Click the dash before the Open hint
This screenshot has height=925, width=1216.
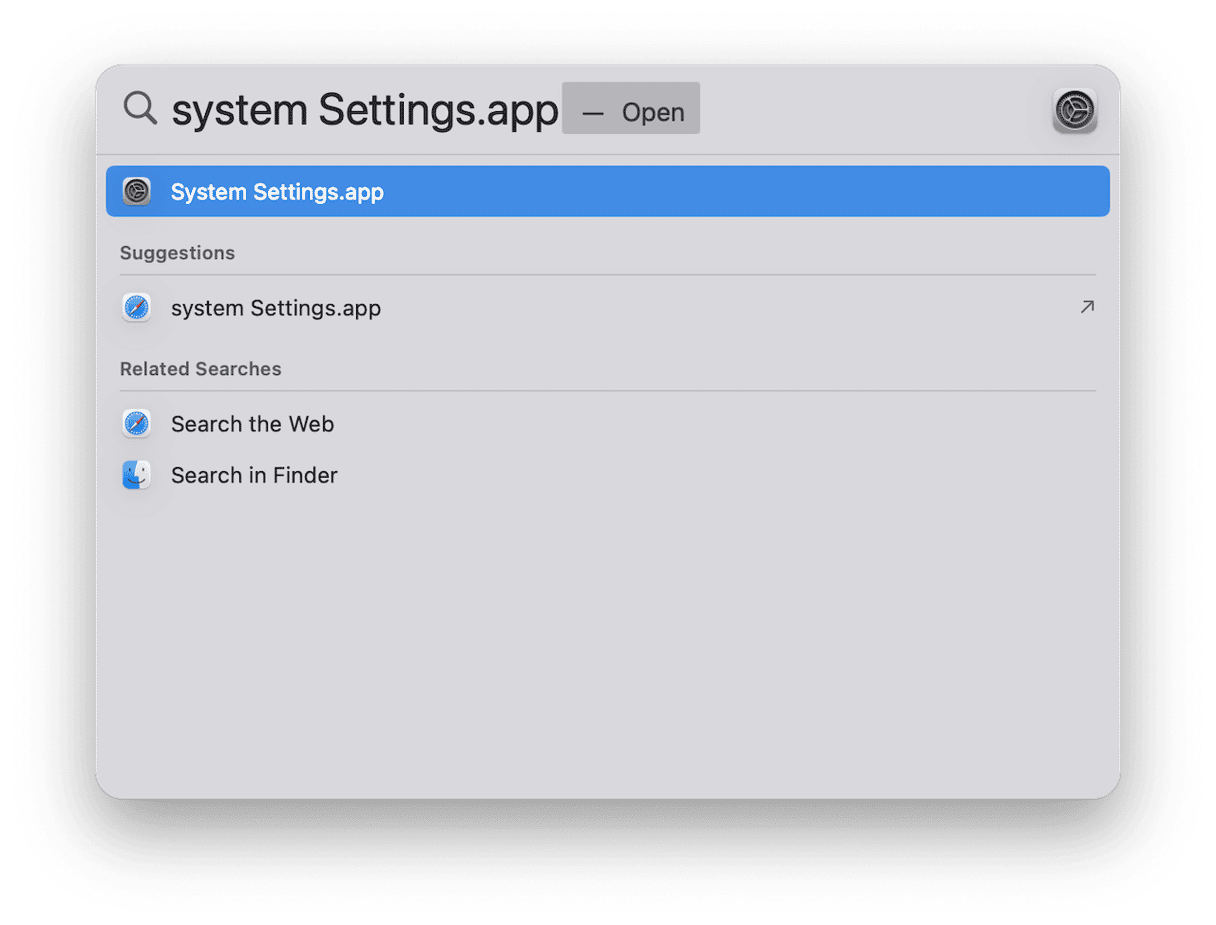(593, 113)
